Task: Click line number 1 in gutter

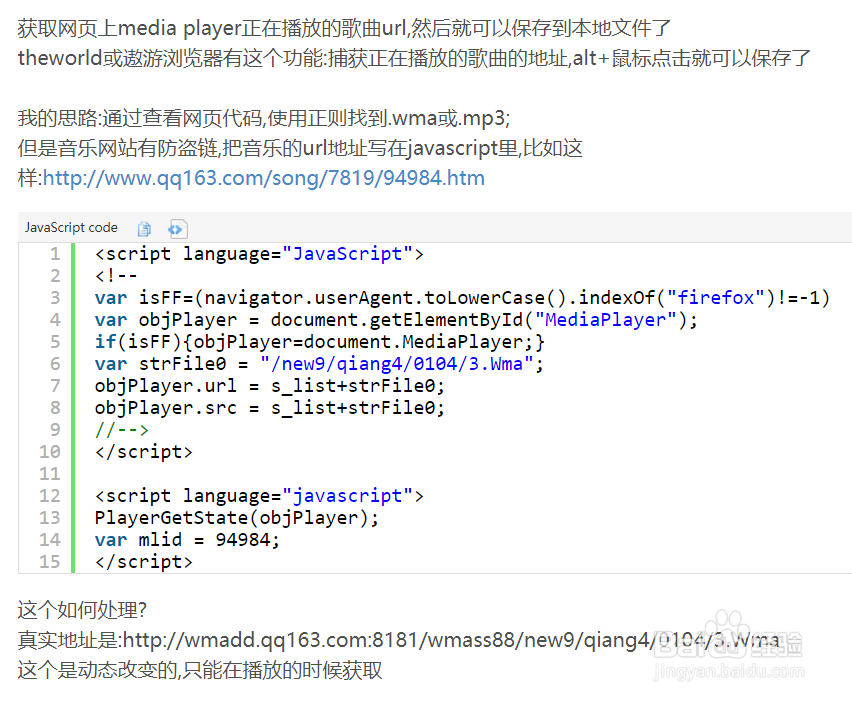Action: click(55, 254)
